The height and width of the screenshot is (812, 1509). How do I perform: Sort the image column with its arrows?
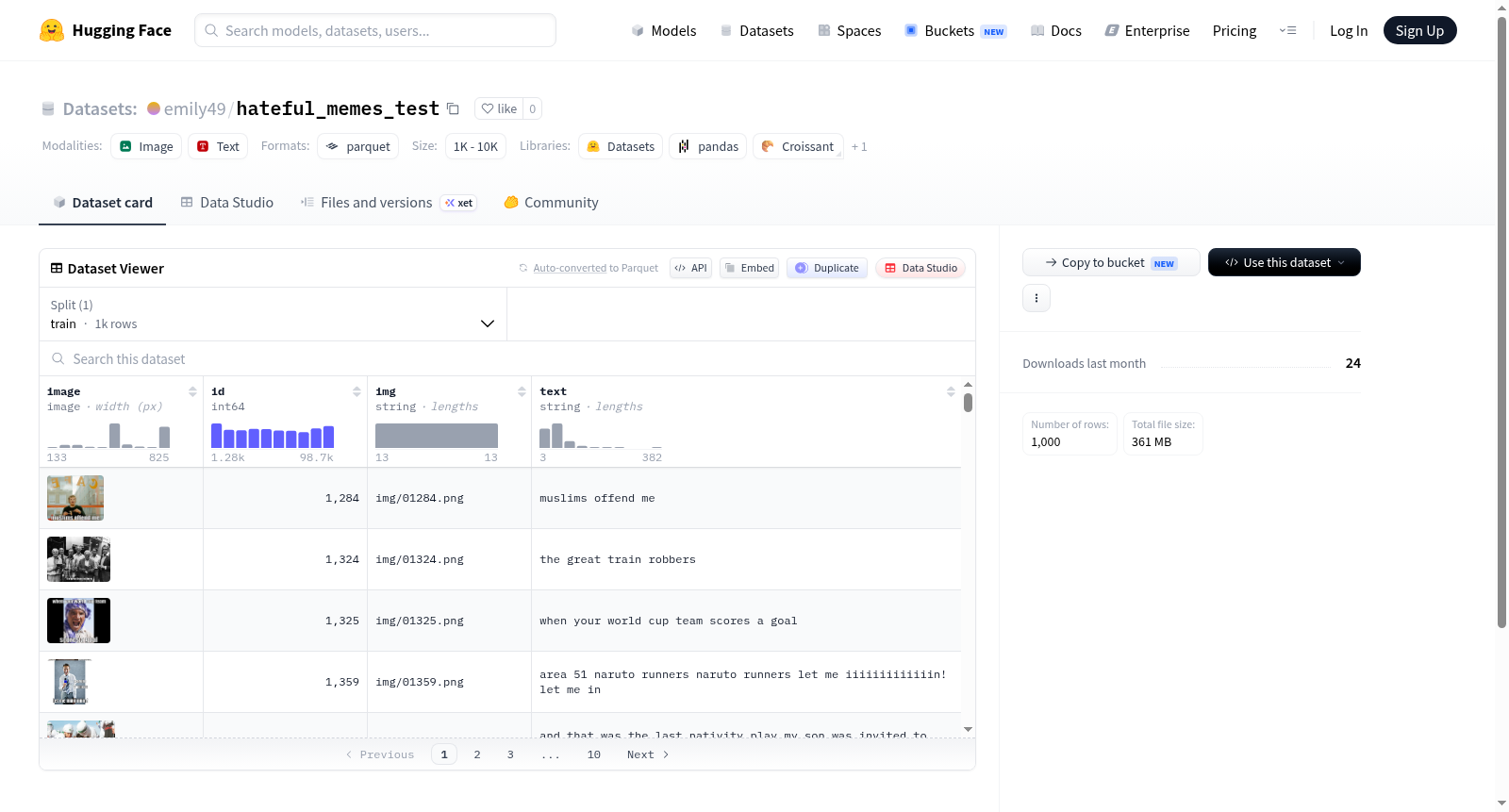click(x=192, y=391)
